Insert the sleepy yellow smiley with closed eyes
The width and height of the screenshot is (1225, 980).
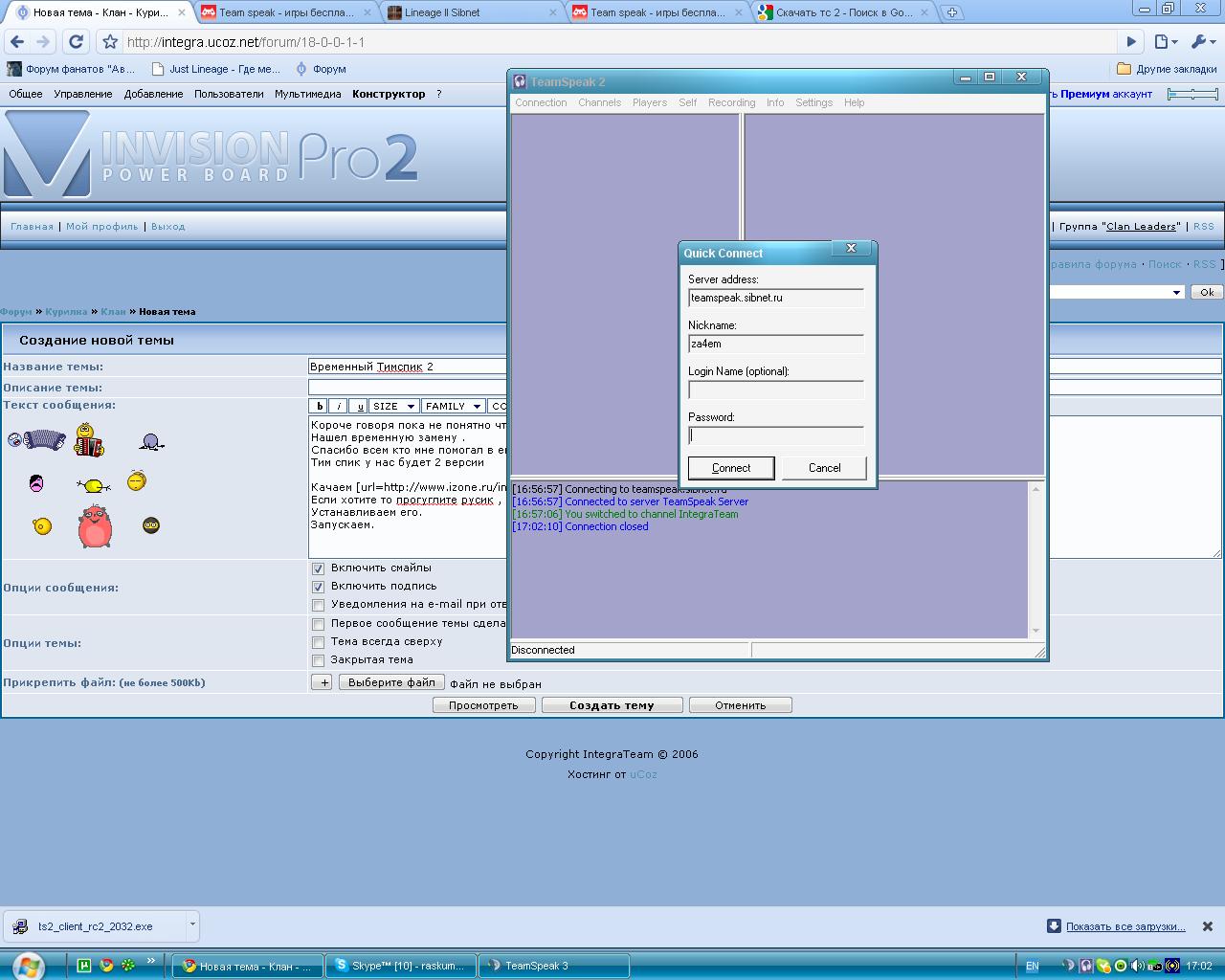137,480
